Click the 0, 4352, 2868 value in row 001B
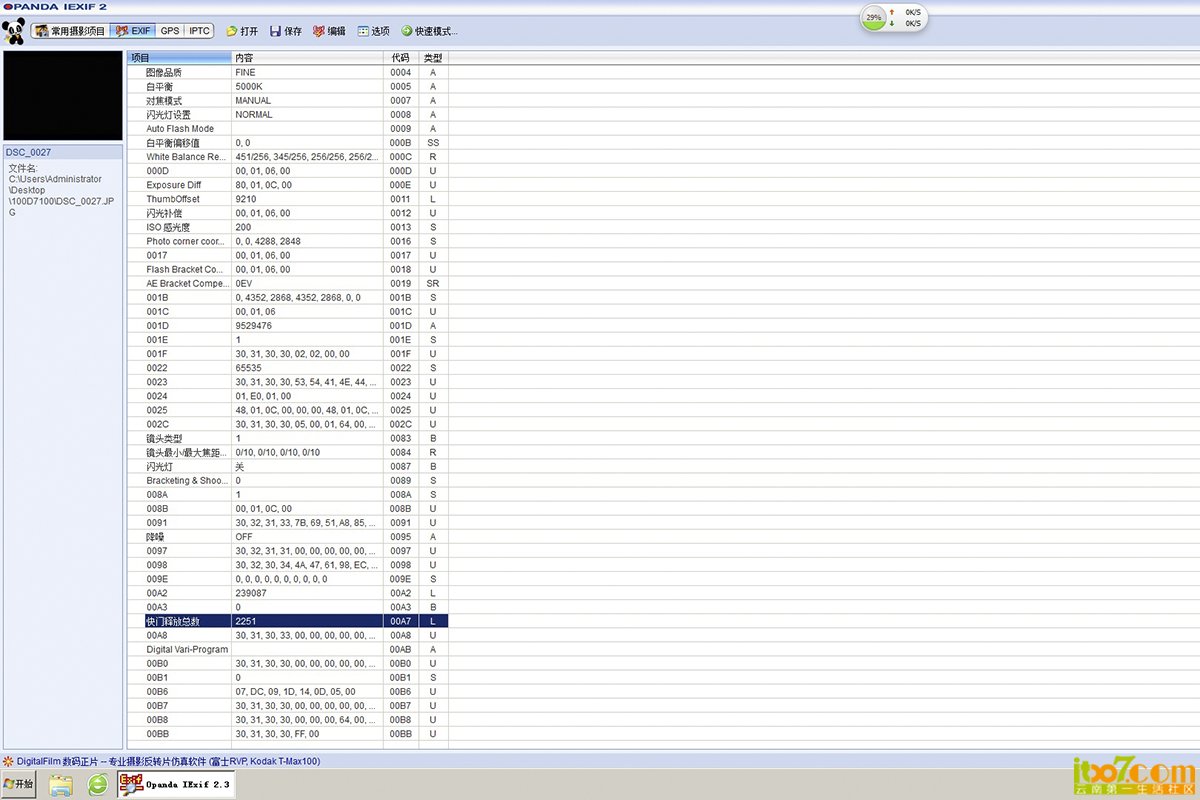The height and width of the screenshot is (800, 1200). [x=298, y=297]
